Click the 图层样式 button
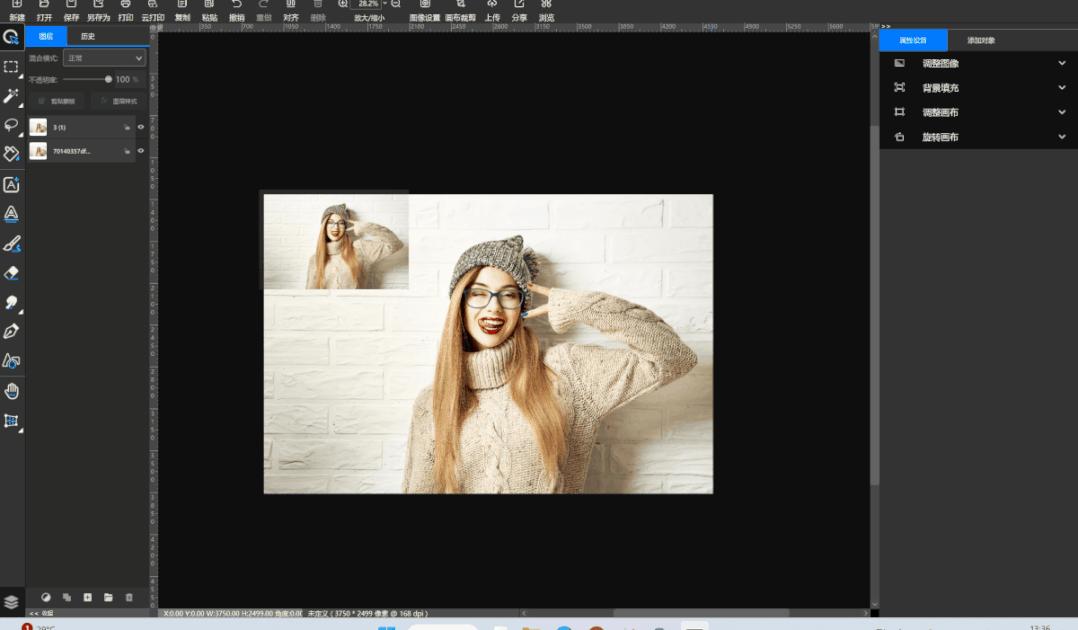This screenshot has height=630, width=1078. [x=119, y=101]
